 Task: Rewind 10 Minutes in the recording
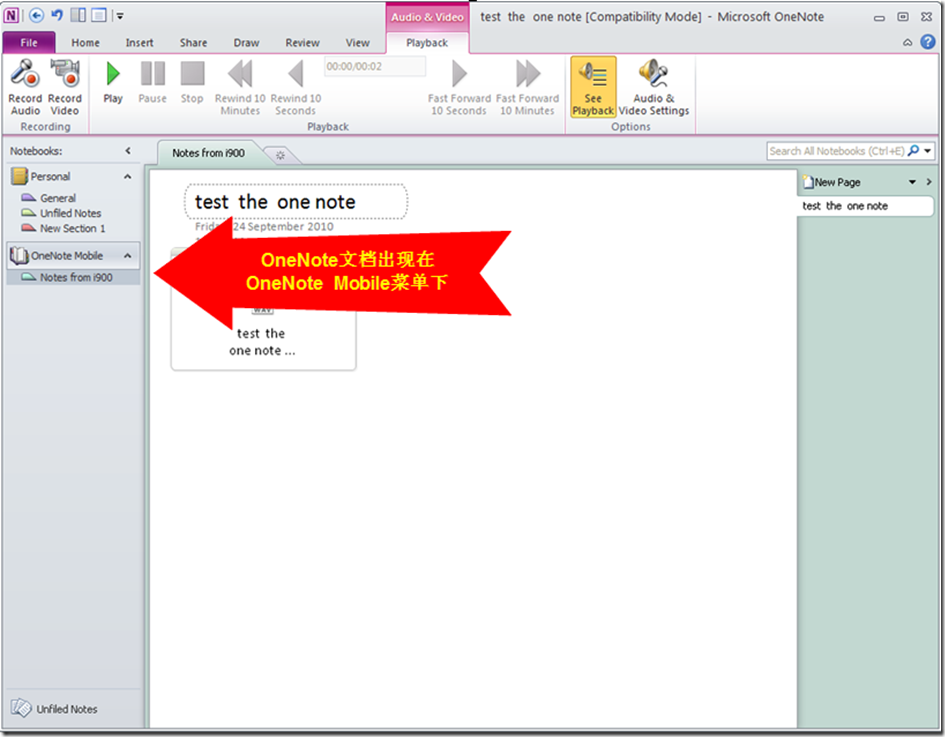[x=240, y=87]
